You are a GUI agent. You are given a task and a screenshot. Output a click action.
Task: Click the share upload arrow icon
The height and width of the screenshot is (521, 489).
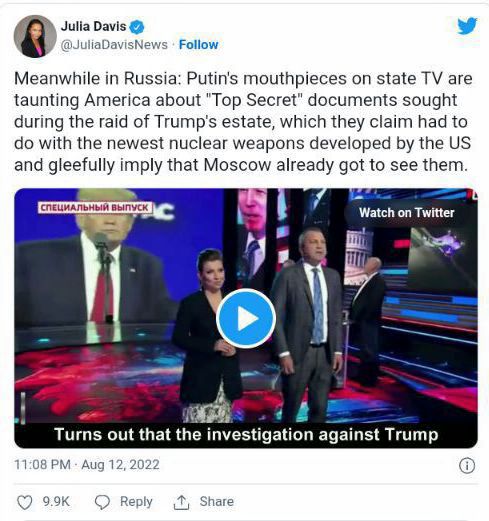pyautogui.click(x=181, y=502)
